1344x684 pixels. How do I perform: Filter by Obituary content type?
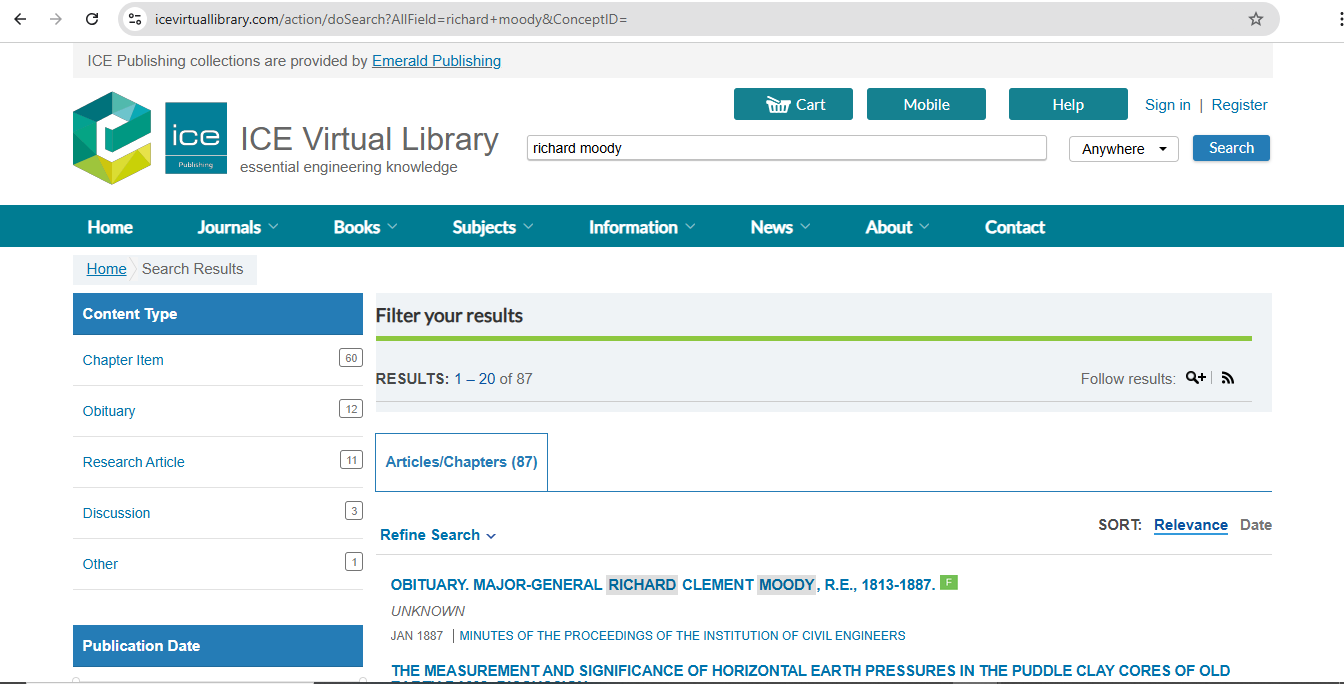tap(109, 411)
